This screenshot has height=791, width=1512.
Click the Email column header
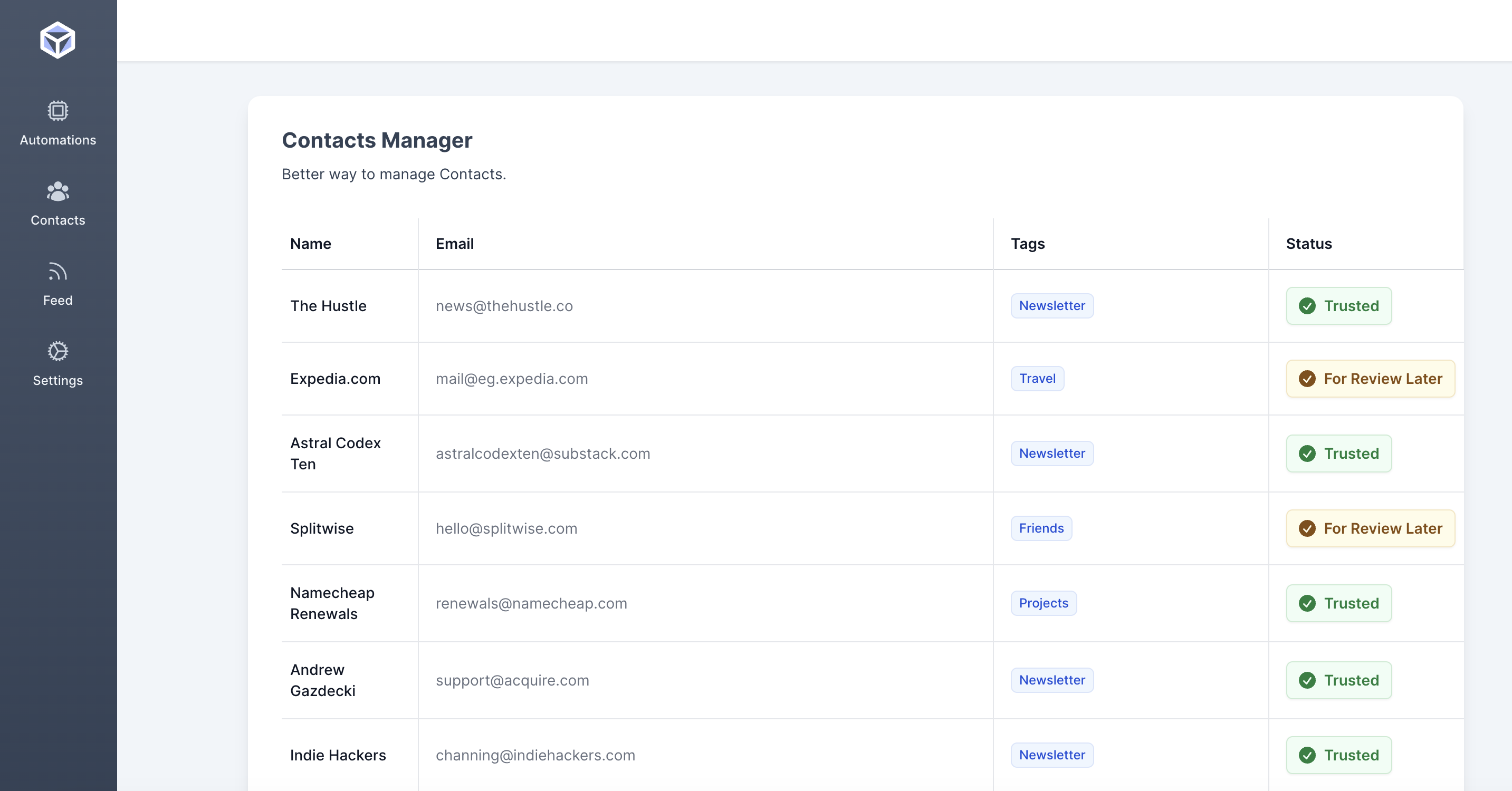coord(454,244)
